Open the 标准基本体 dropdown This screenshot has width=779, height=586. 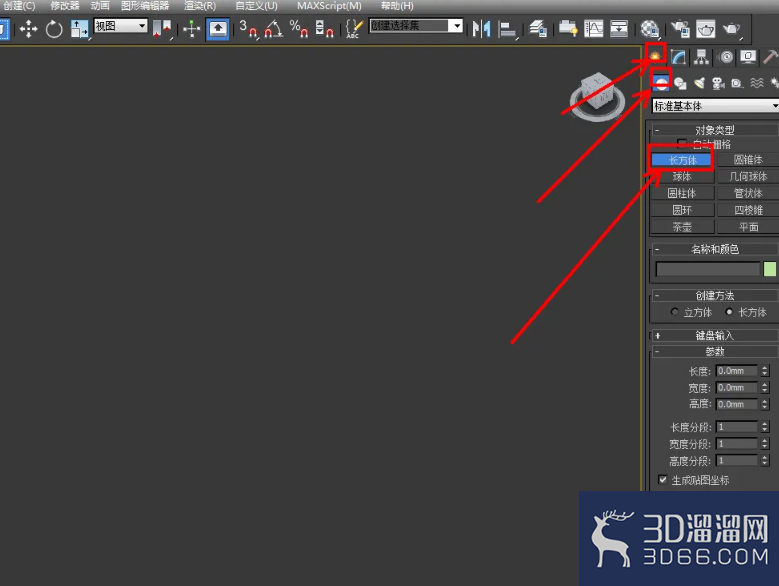[x=715, y=105]
